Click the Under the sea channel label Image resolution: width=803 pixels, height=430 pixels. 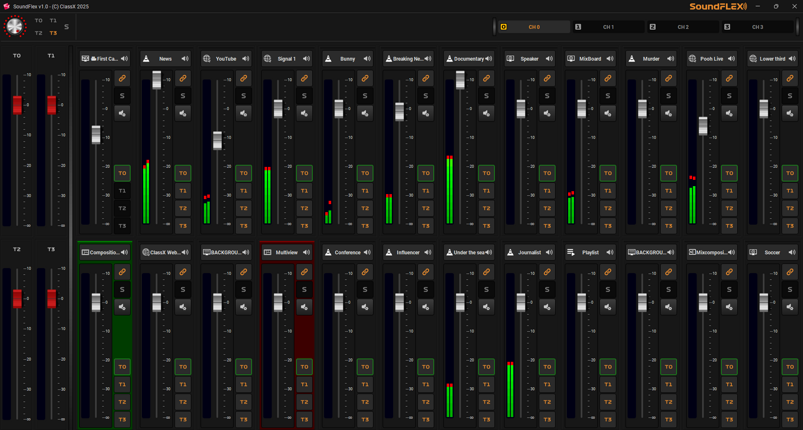tap(469, 252)
